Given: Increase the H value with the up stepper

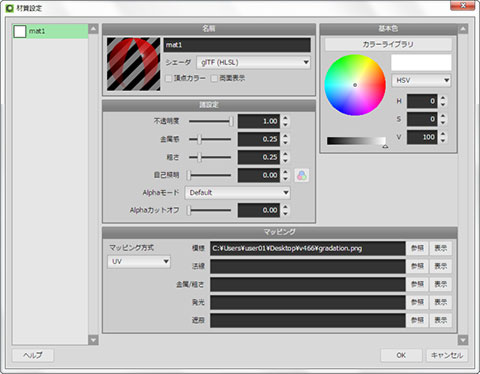Looking at the screenshot, I should (443, 98).
